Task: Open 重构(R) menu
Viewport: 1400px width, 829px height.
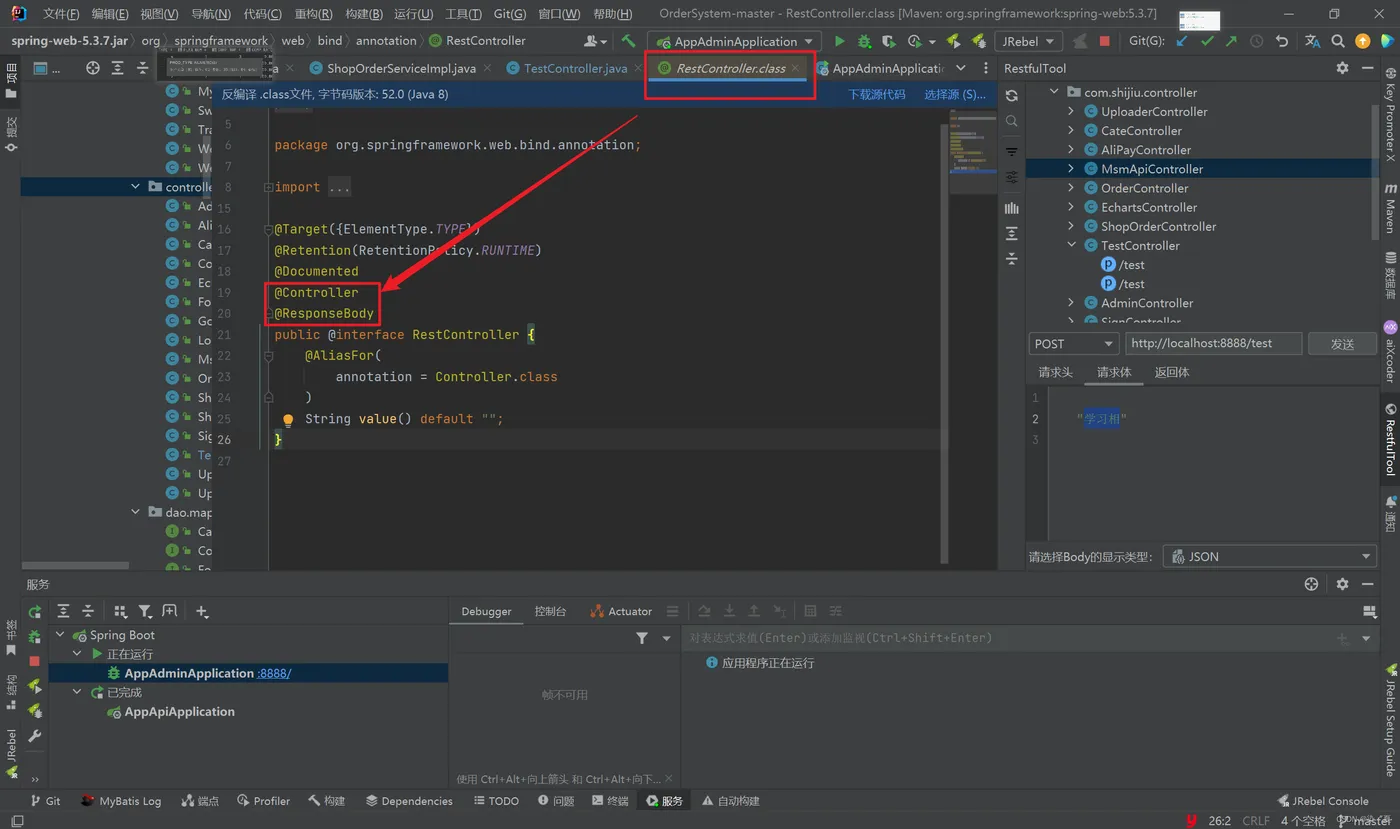Action: 314,14
